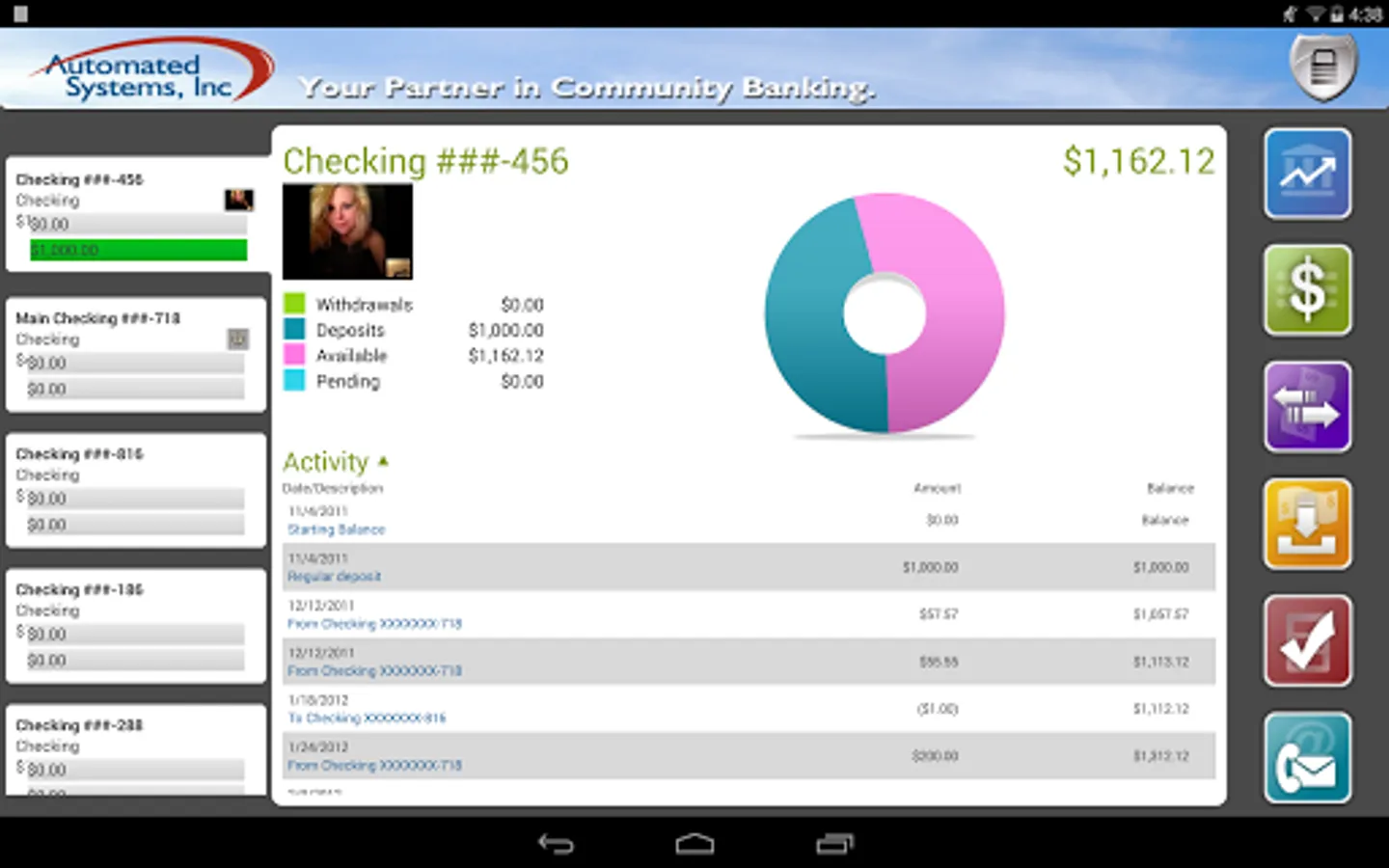Open the Starting Balance transaction
The height and width of the screenshot is (868, 1389).
coord(749,520)
